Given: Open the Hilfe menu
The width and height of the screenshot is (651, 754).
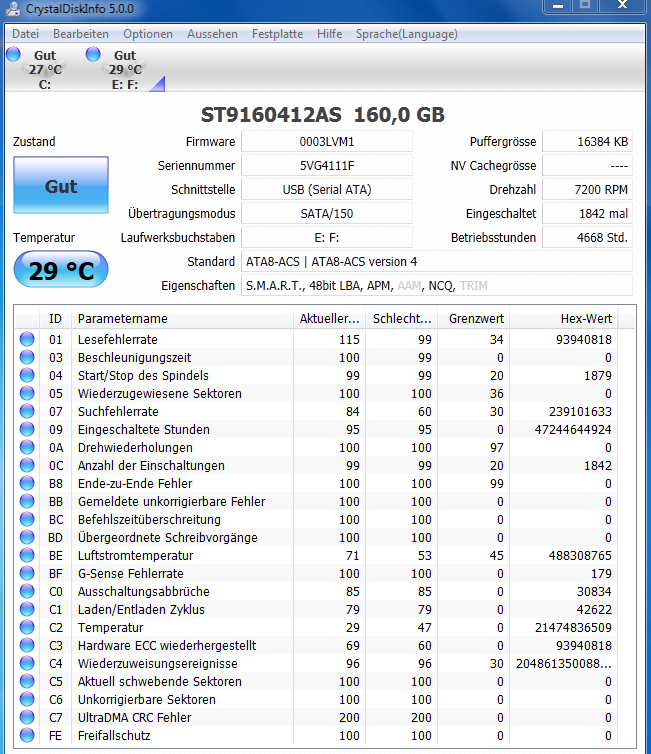Looking at the screenshot, I should pyautogui.click(x=329, y=34).
